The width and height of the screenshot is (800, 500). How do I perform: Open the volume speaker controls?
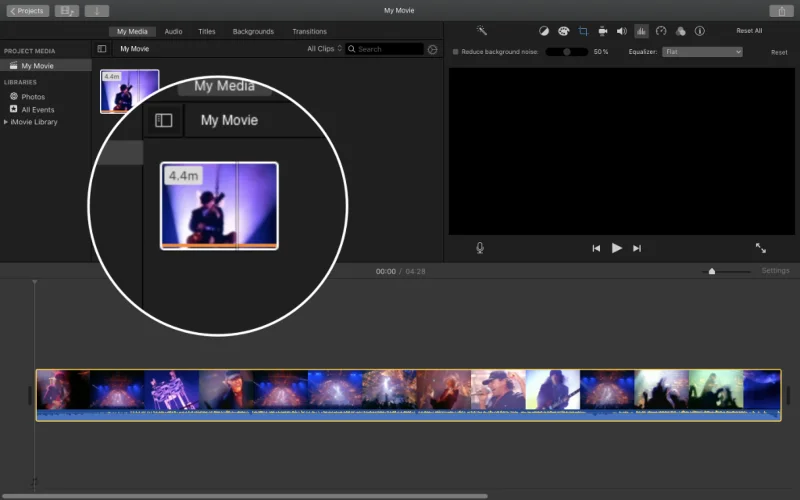click(621, 31)
